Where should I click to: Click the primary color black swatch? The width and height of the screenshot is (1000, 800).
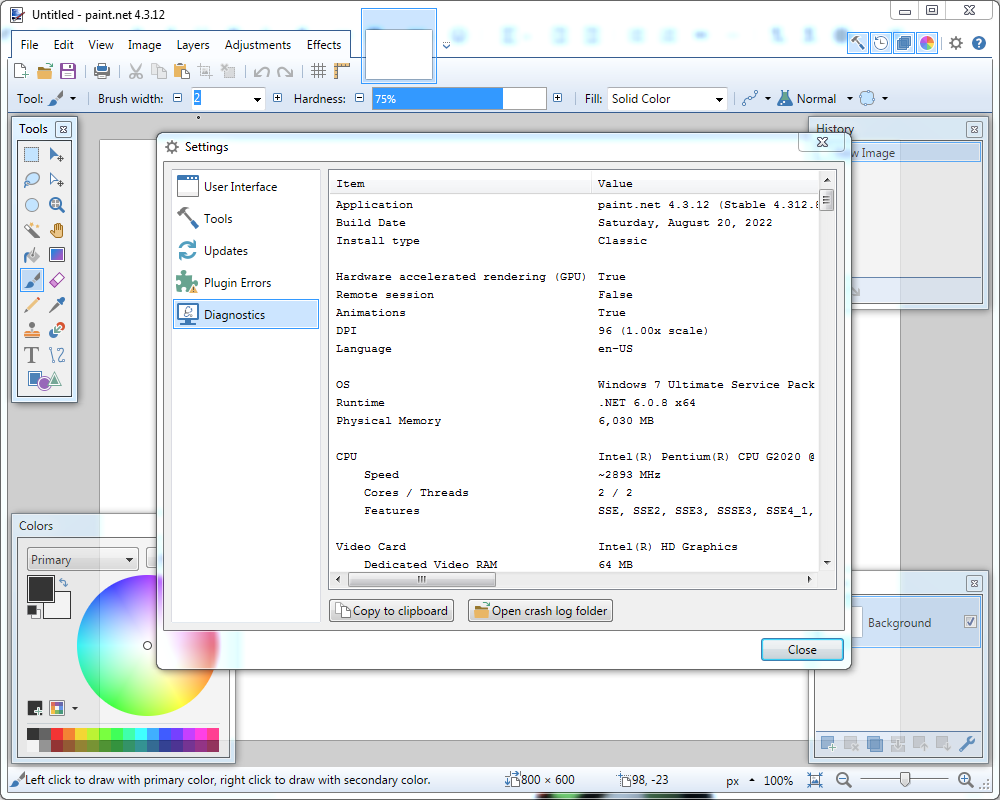click(40, 588)
